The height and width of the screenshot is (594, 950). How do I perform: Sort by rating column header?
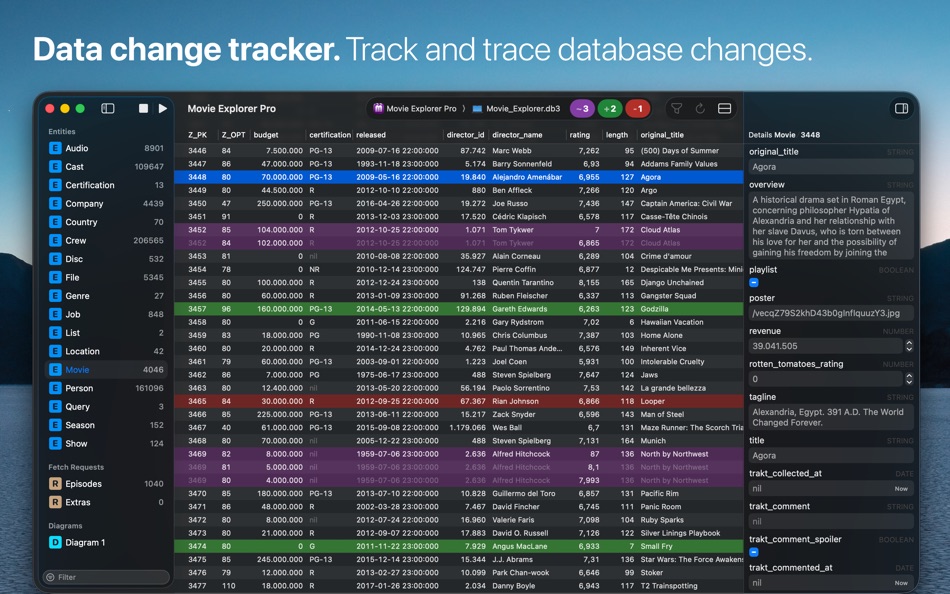(x=579, y=135)
